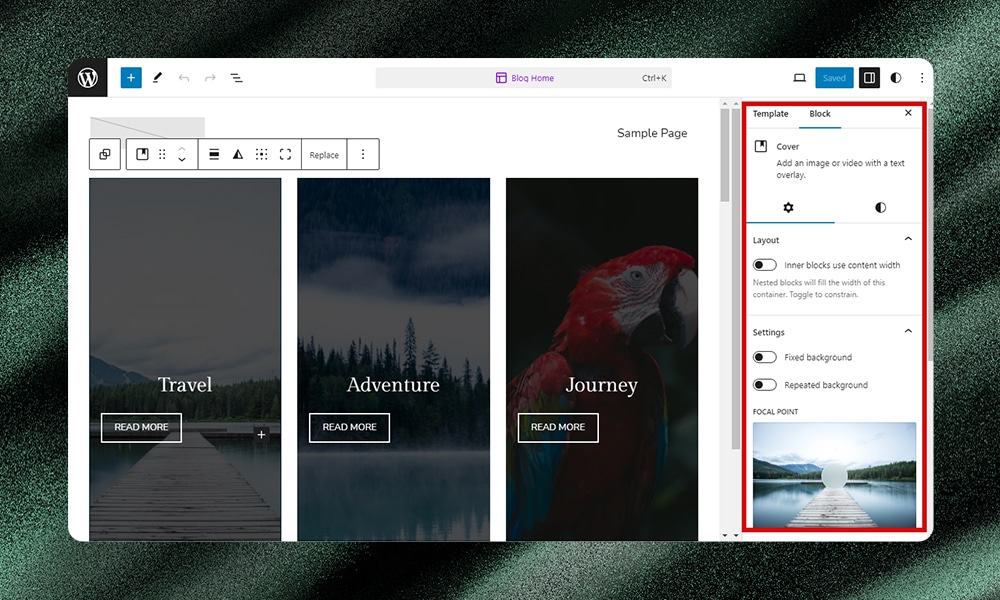Turn on Repeated background

[765, 383]
